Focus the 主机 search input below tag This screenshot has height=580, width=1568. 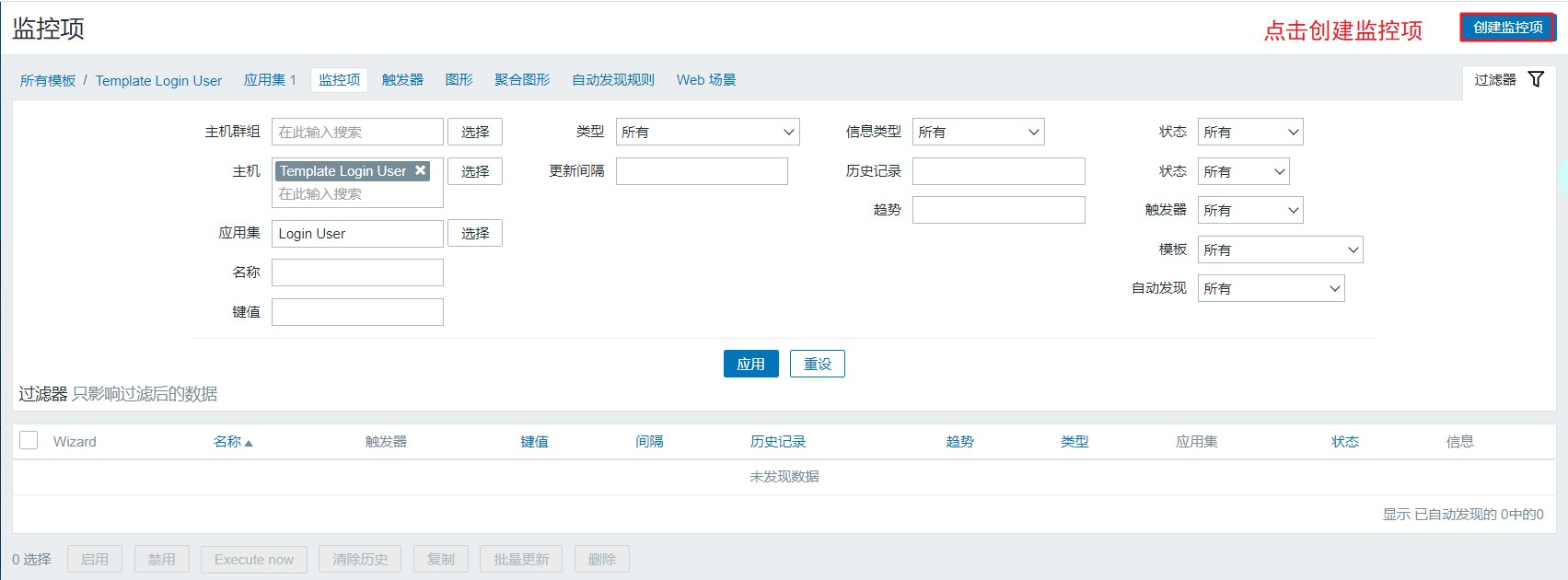[x=357, y=194]
